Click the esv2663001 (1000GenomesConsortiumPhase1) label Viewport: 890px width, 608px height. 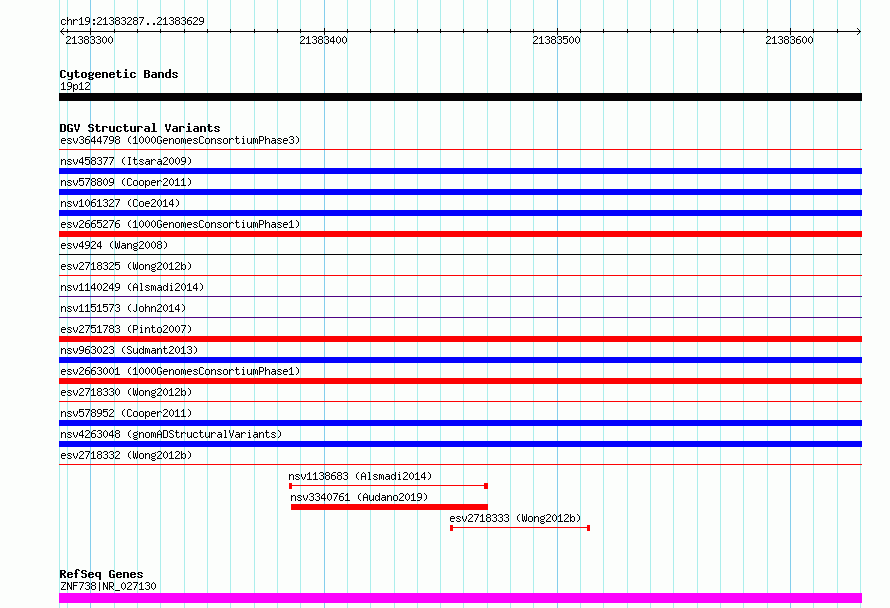tap(180, 371)
